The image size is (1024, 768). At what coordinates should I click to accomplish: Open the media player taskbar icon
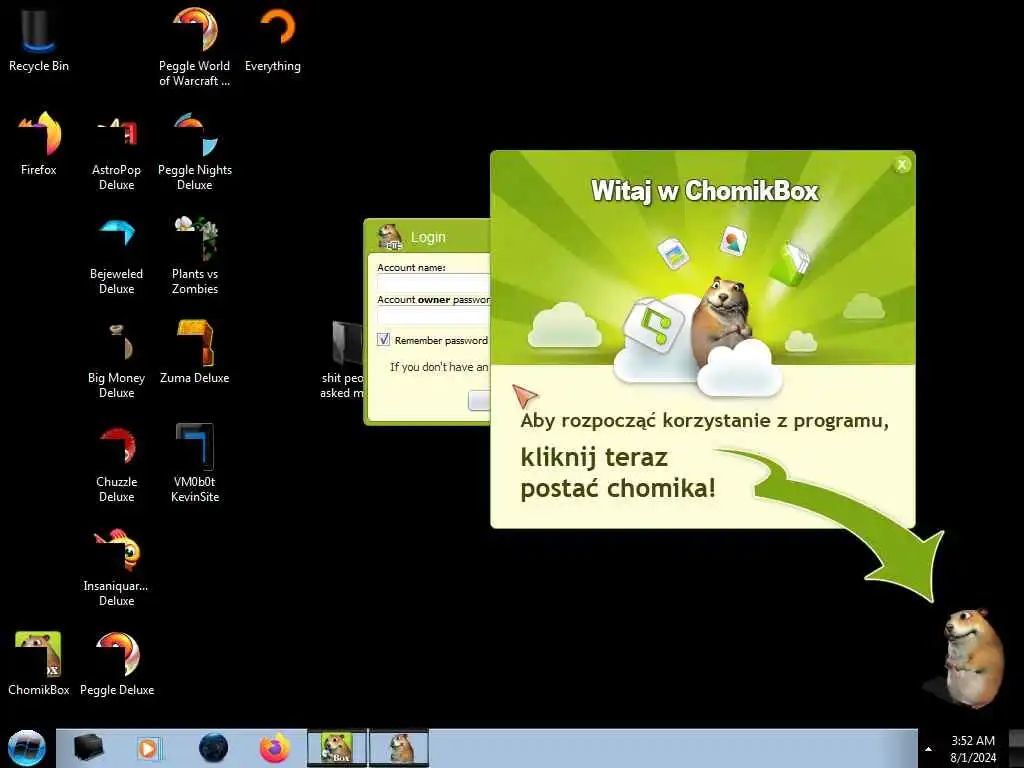(149, 748)
